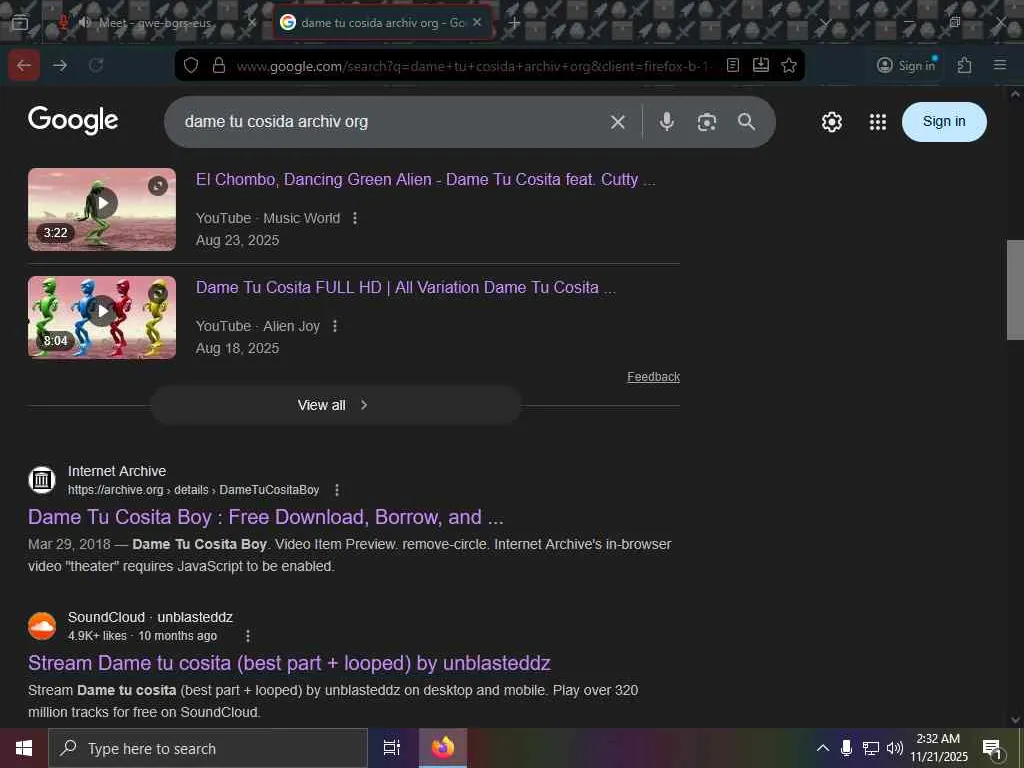Click the forward navigation arrow
Screen dimensions: 1024x768
(x=60, y=65)
